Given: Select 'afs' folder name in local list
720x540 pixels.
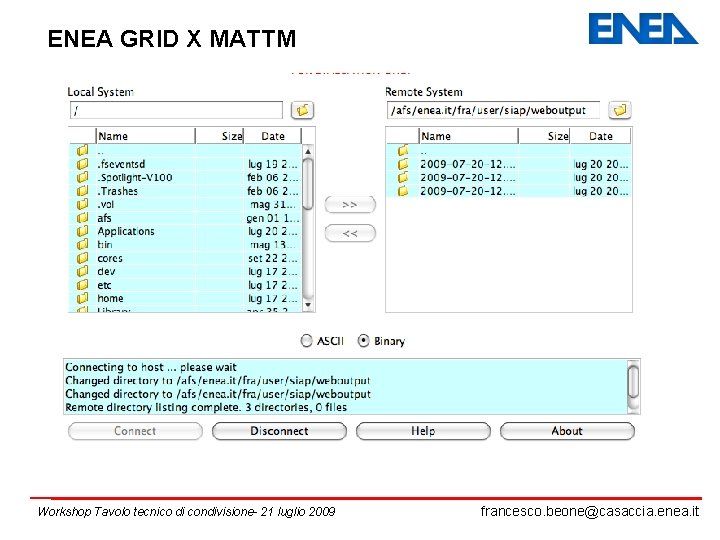Looking at the screenshot, I should 104,218.
